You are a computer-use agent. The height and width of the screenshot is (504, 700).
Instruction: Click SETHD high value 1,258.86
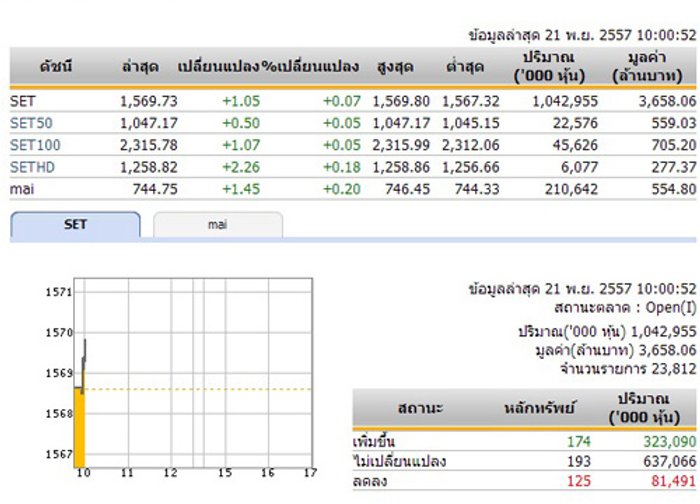[x=401, y=167]
